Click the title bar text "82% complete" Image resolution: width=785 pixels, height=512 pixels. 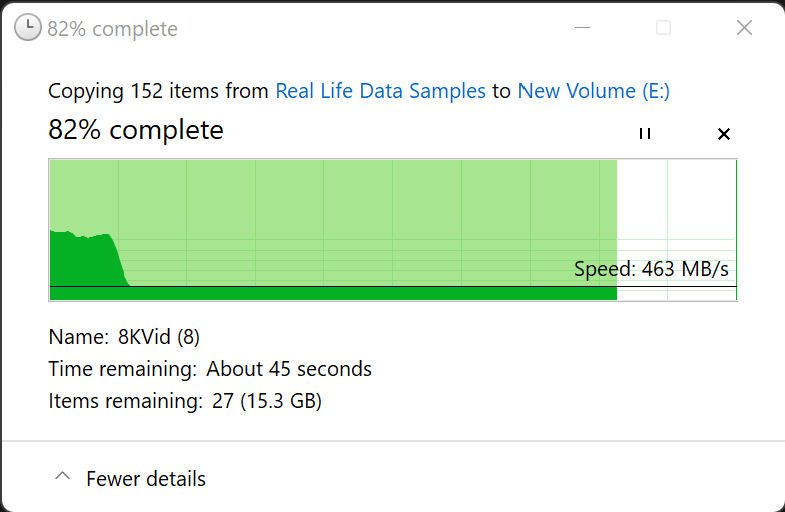(x=112, y=29)
